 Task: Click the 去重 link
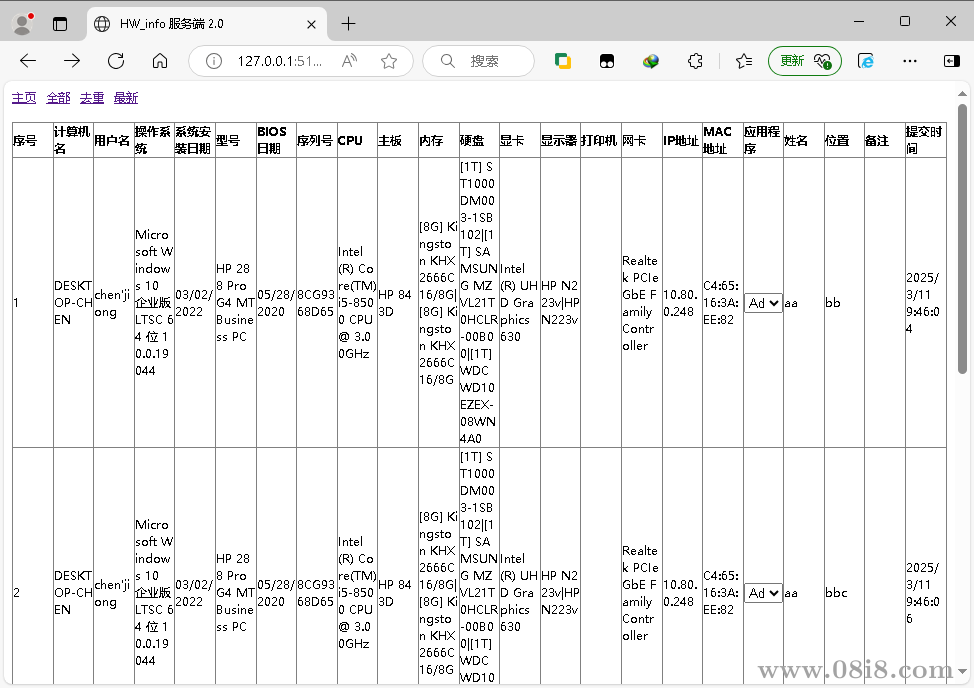point(92,98)
